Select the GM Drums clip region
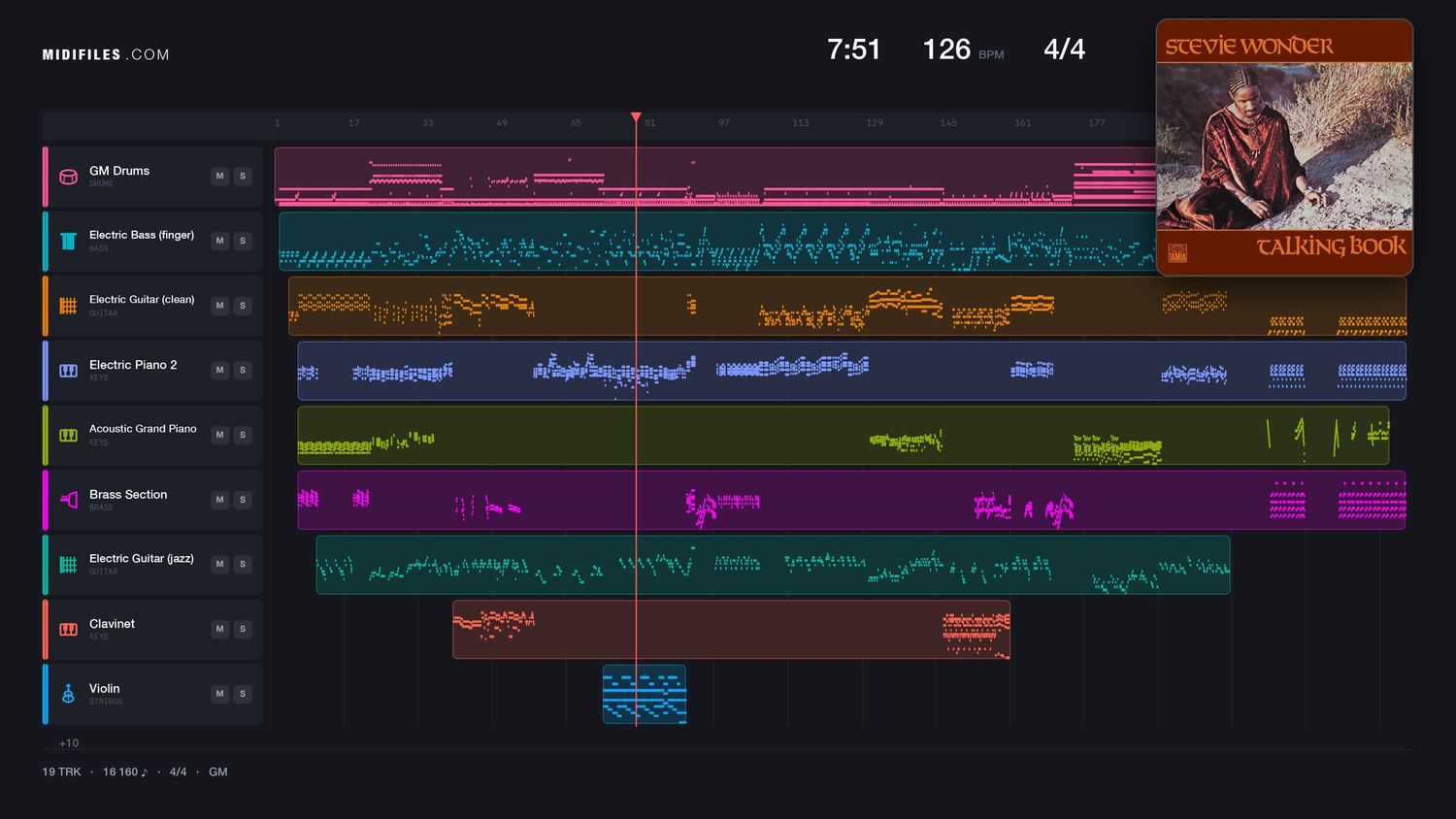The image size is (1456, 819). coord(715,177)
